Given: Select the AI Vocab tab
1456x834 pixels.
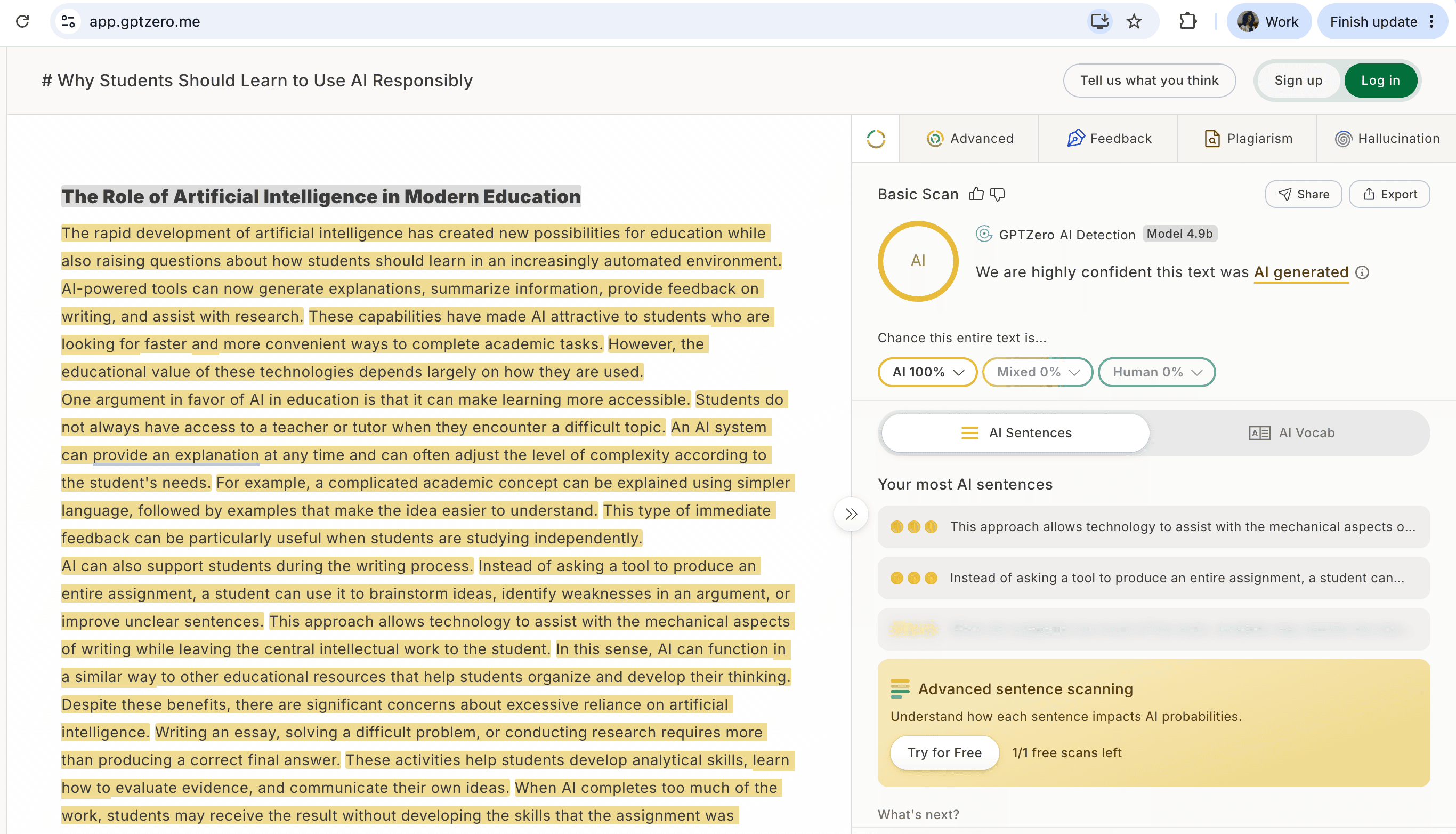Looking at the screenshot, I should (x=1292, y=433).
